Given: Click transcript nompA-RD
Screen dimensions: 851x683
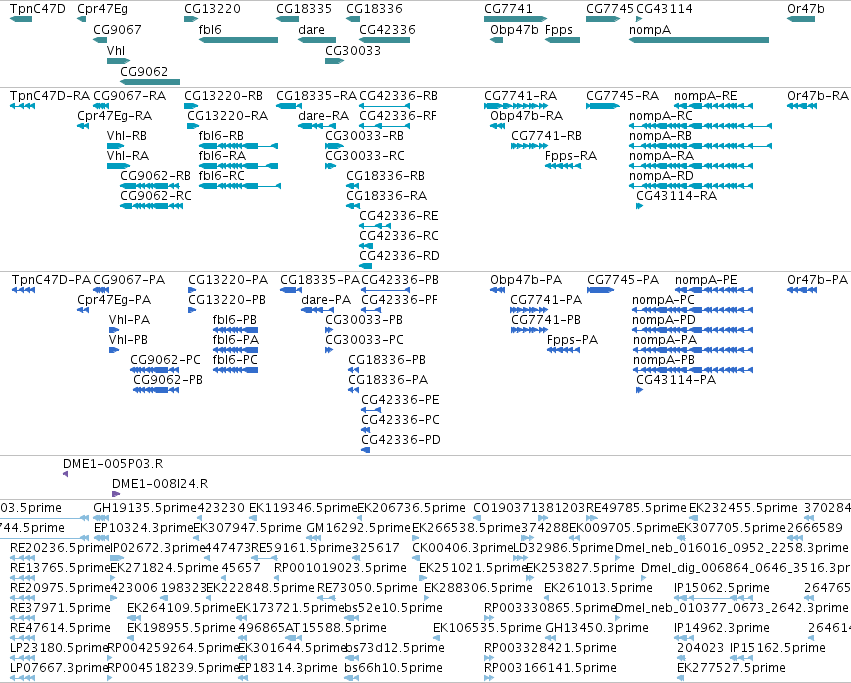Looking at the screenshot, I should [661, 176].
